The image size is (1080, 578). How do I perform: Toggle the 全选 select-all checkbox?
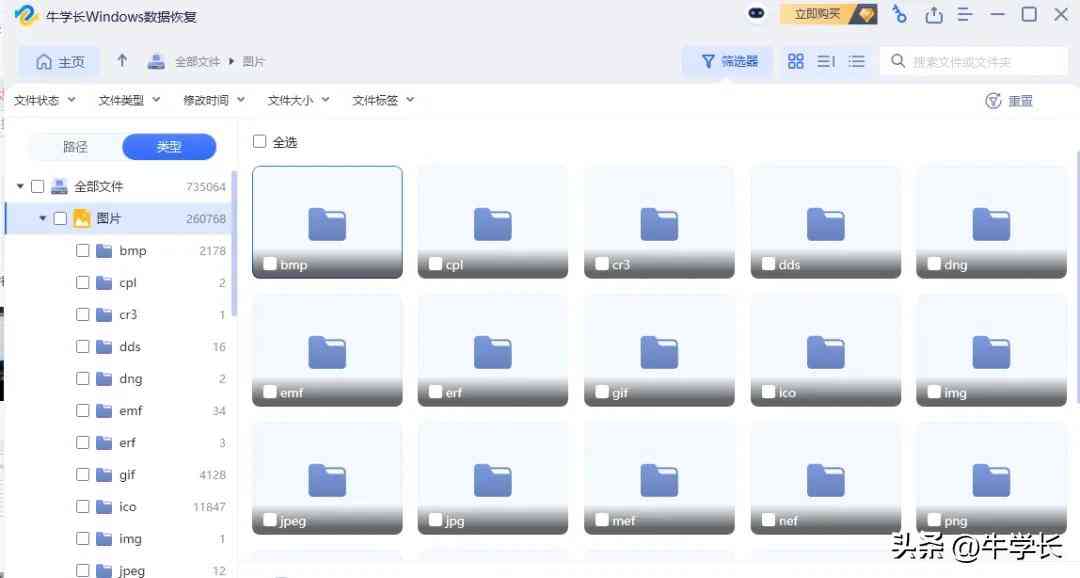point(259,141)
